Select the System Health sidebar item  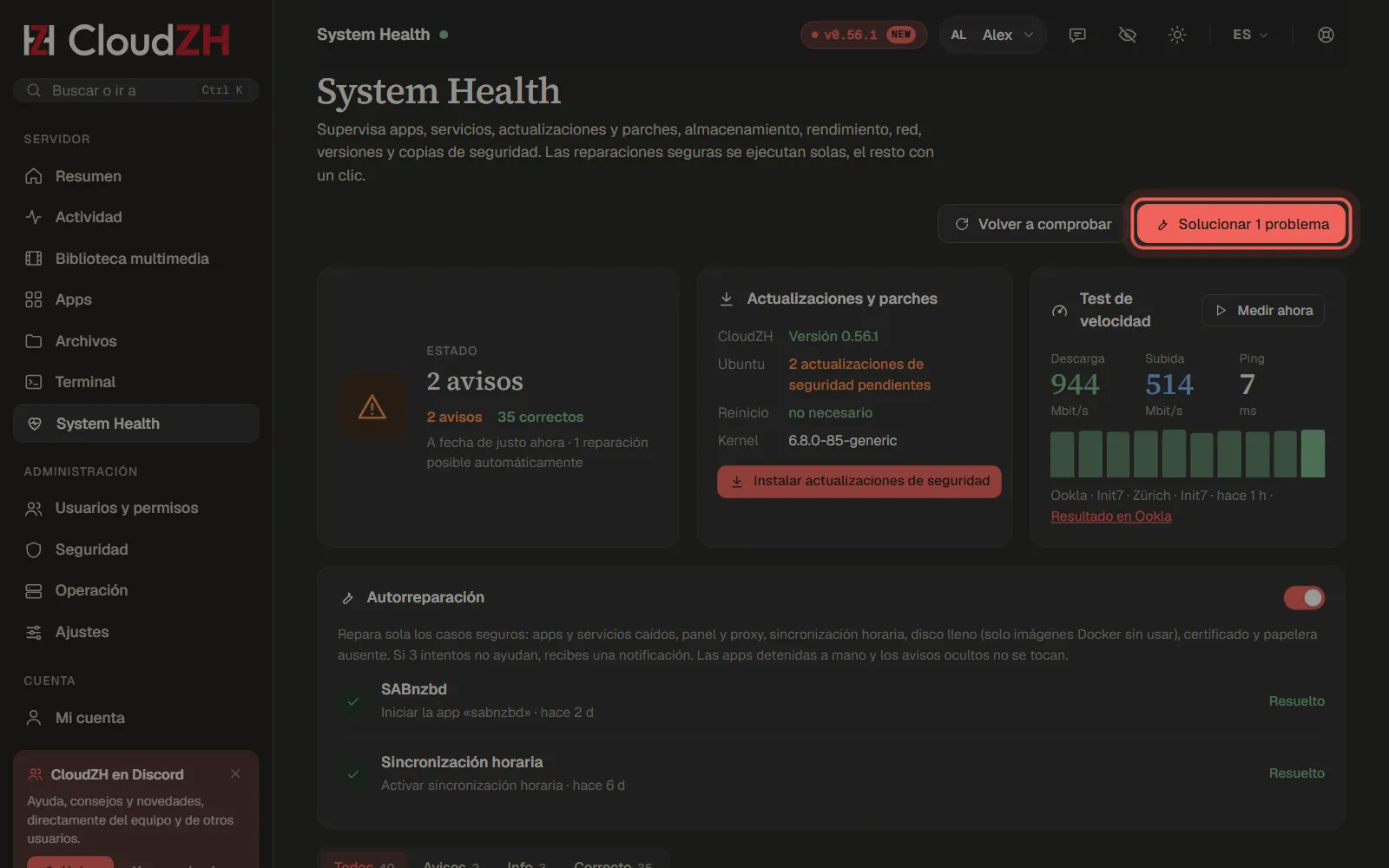pos(135,424)
